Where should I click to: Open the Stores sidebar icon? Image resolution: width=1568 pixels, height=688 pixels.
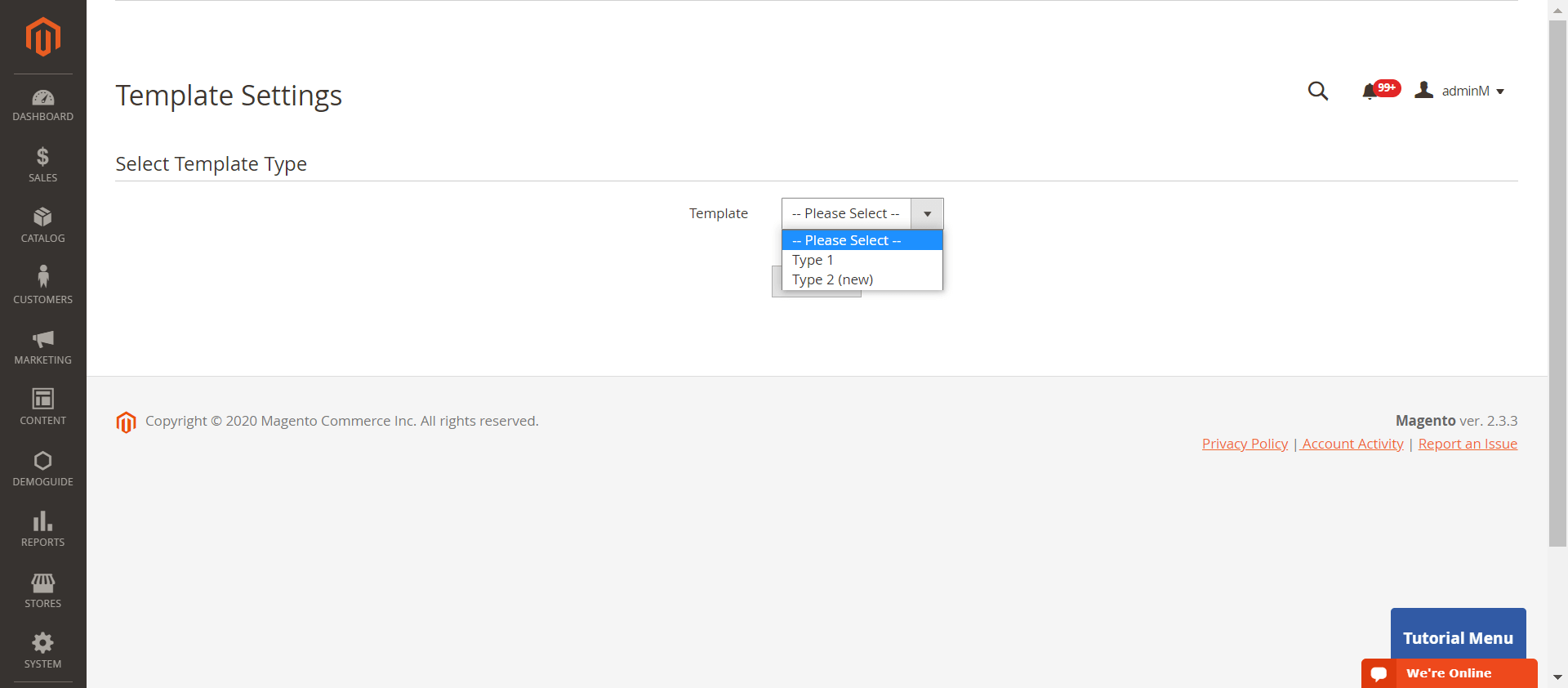(x=42, y=583)
